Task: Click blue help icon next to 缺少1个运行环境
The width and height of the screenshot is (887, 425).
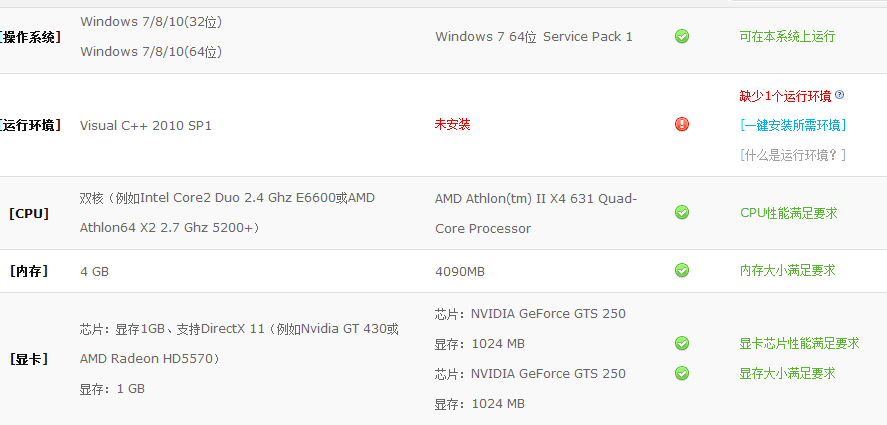Action: coord(839,95)
